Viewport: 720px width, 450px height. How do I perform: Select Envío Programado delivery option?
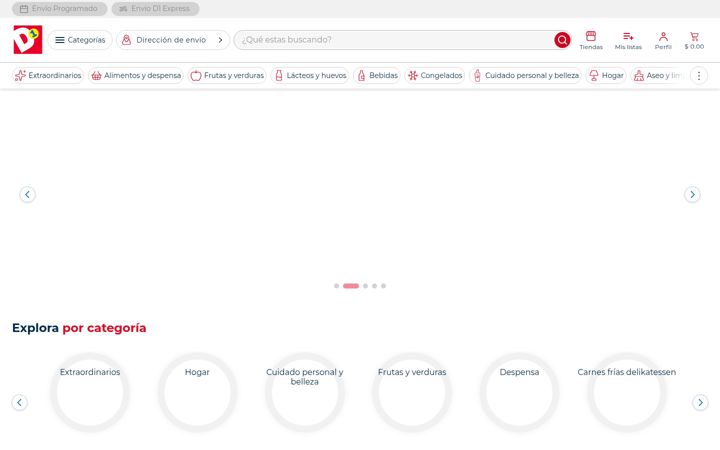(x=59, y=9)
